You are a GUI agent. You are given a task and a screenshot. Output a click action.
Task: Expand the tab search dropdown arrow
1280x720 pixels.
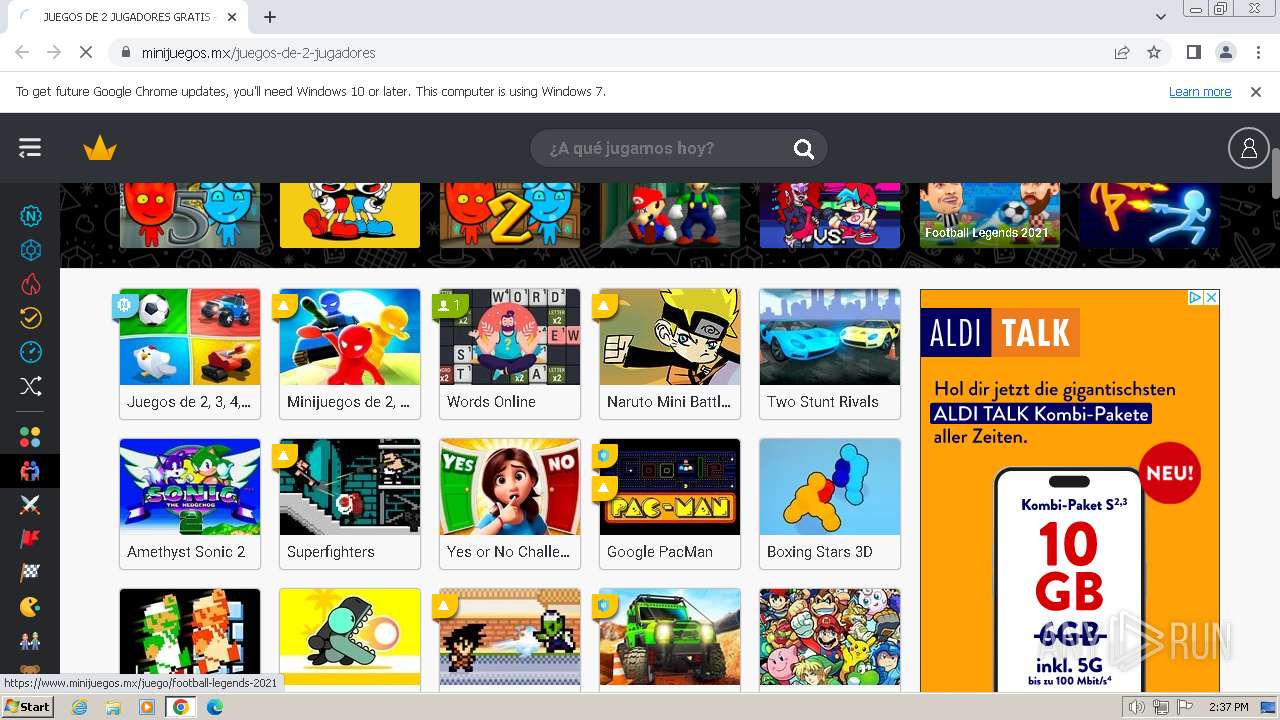1161,17
